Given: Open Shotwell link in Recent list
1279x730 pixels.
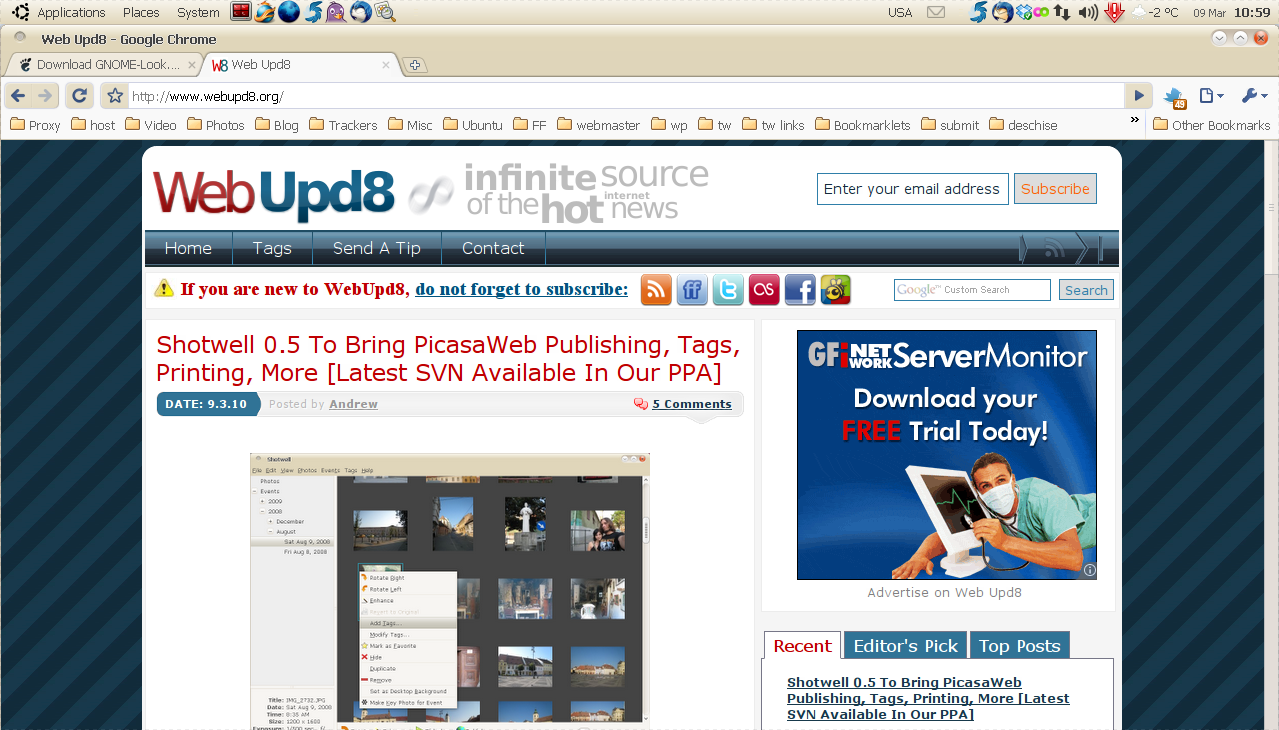Looking at the screenshot, I should pos(928,698).
